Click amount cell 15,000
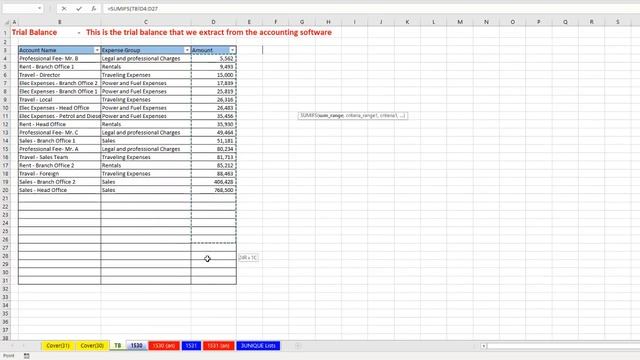The height and width of the screenshot is (360, 640). tap(213, 75)
